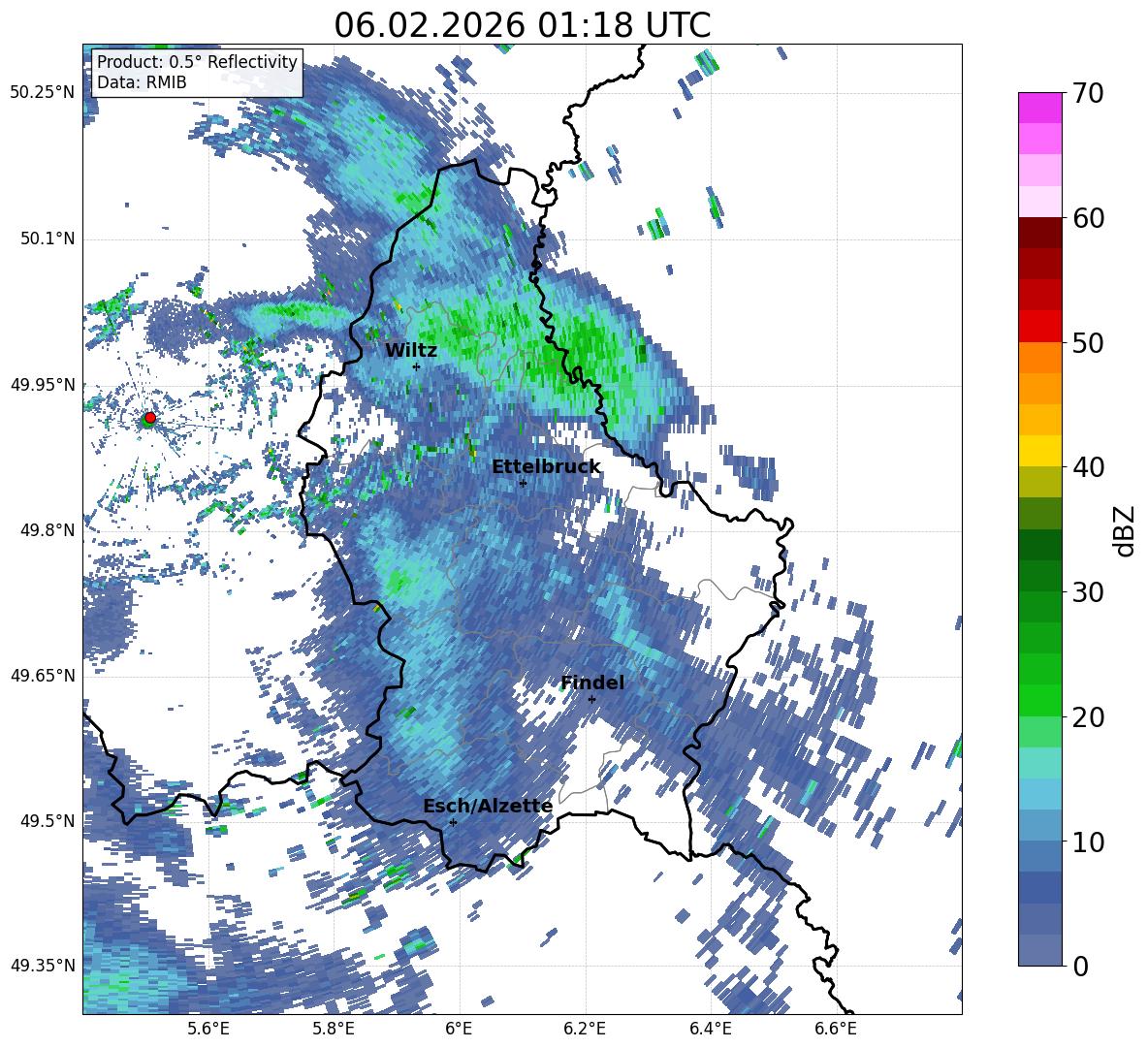Screen dimensions: 1148x1048
Task: Click colorbar tick label 10
Action: [1088, 842]
